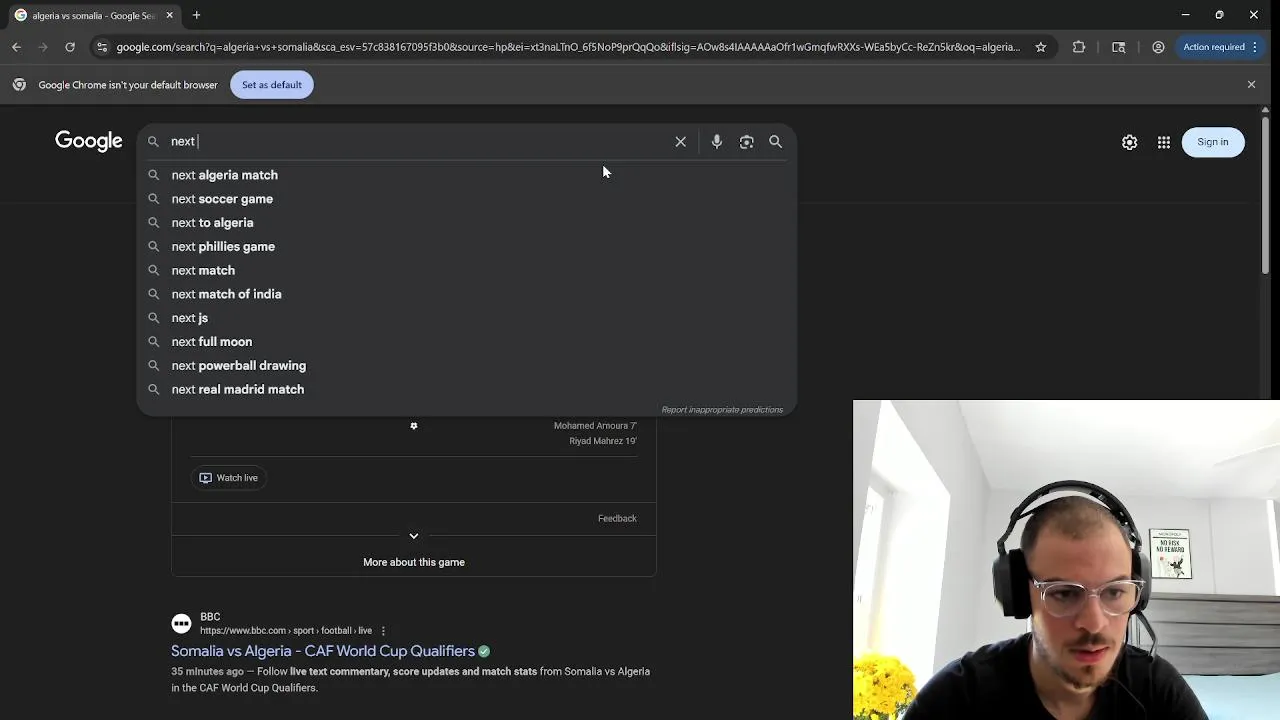Choose suggestion next algeria match
1280x720 pixels.
[x=466, y=175]
